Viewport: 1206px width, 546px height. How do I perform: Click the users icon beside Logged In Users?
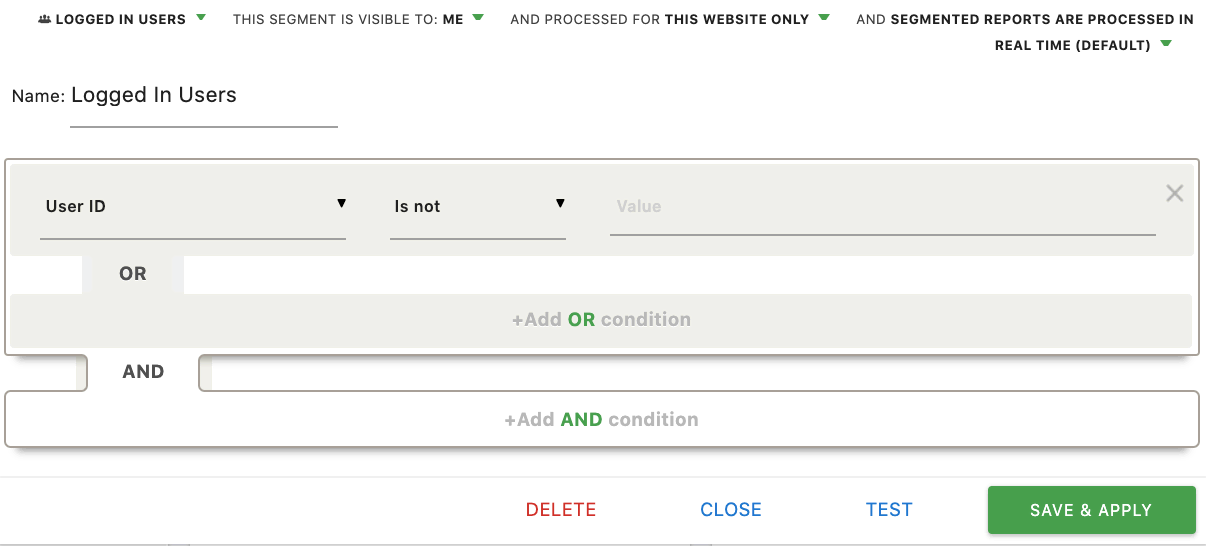(44, 19)
